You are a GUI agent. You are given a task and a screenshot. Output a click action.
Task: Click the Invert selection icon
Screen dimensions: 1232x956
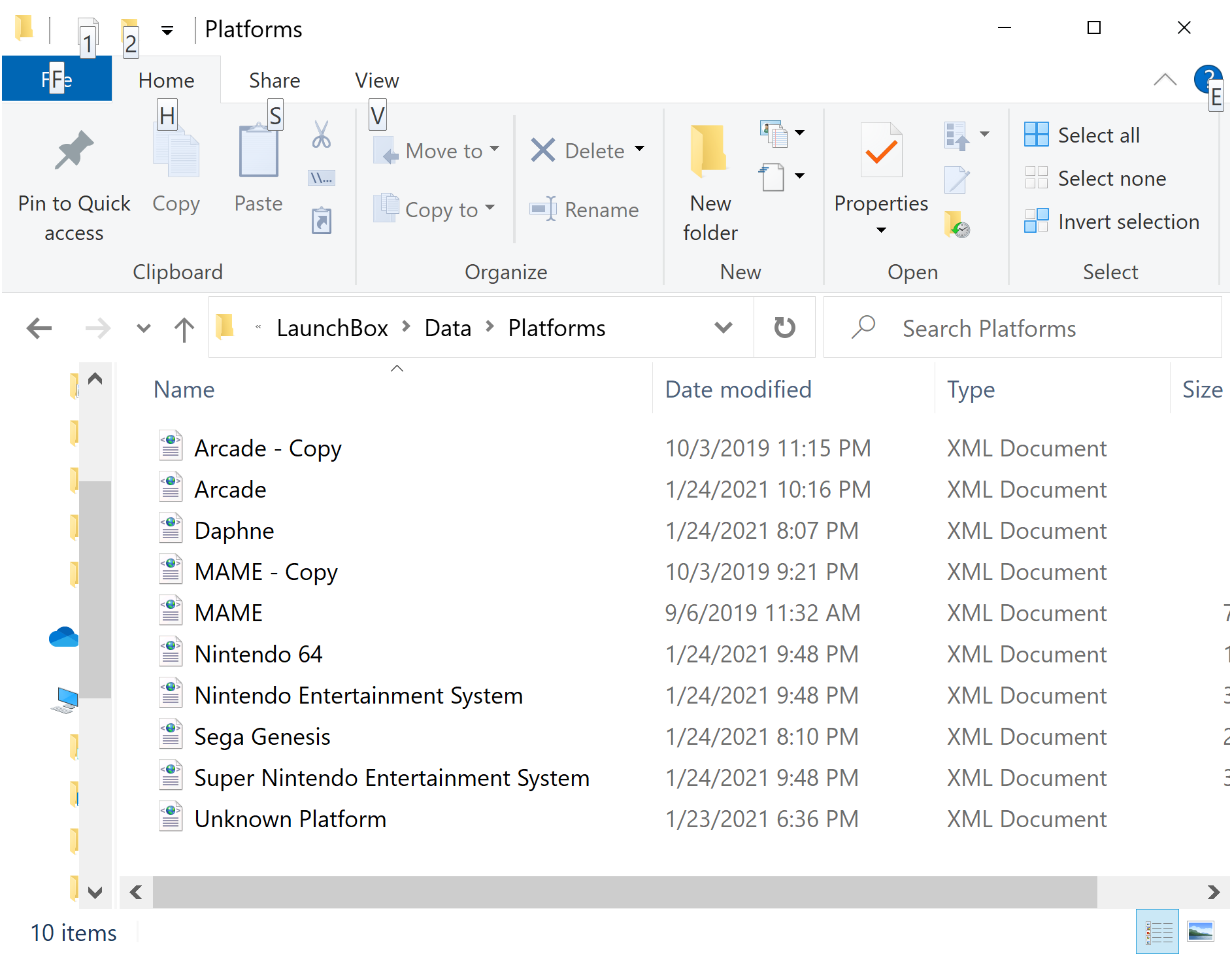[1037, 221]
